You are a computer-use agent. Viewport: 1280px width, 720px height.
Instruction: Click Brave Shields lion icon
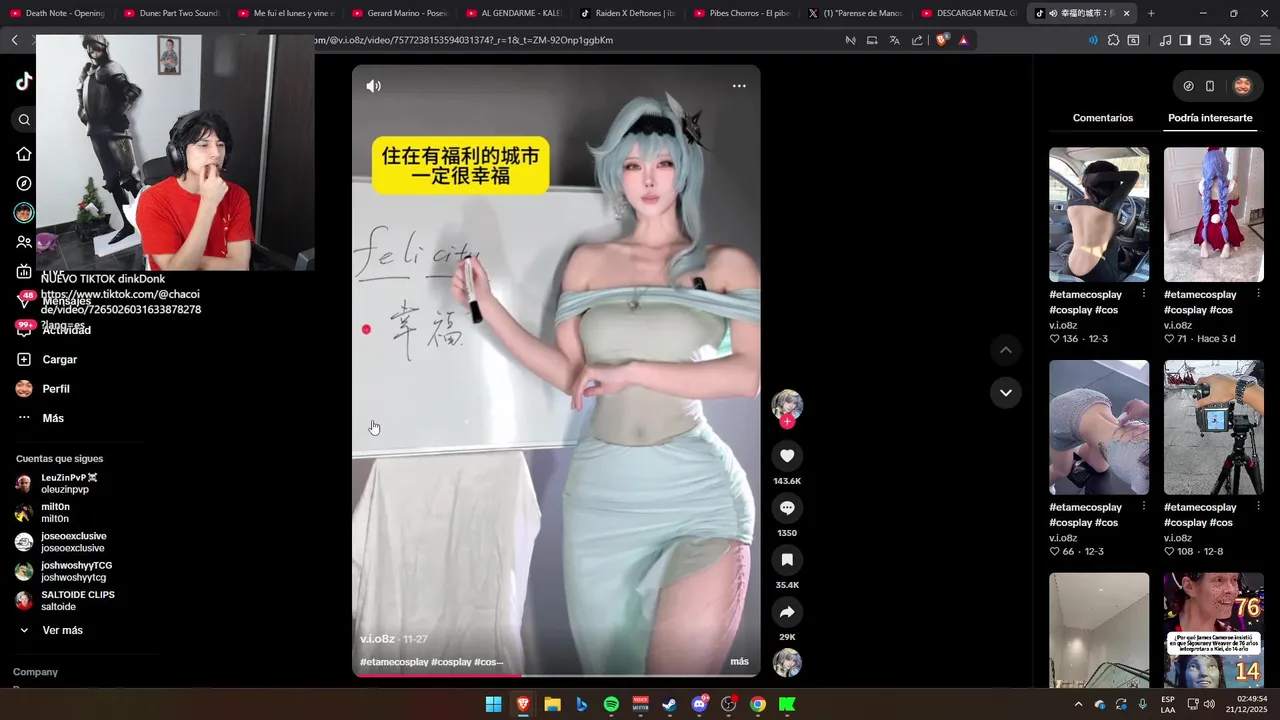[x=942, y=40]
